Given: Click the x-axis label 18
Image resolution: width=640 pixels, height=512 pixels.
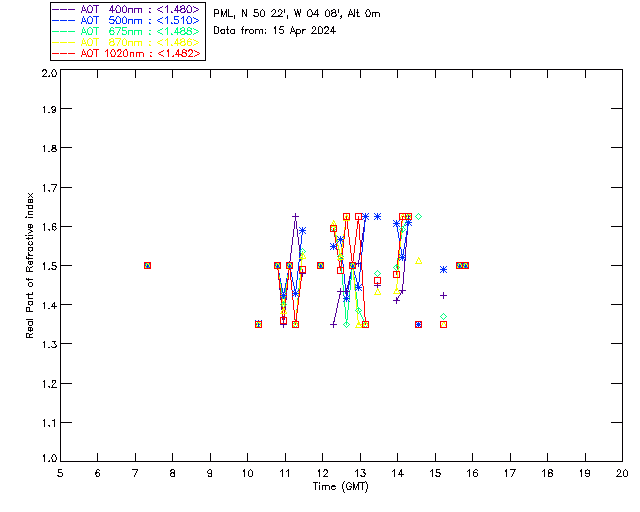Looking at the screenshot, I should point(547,473).
